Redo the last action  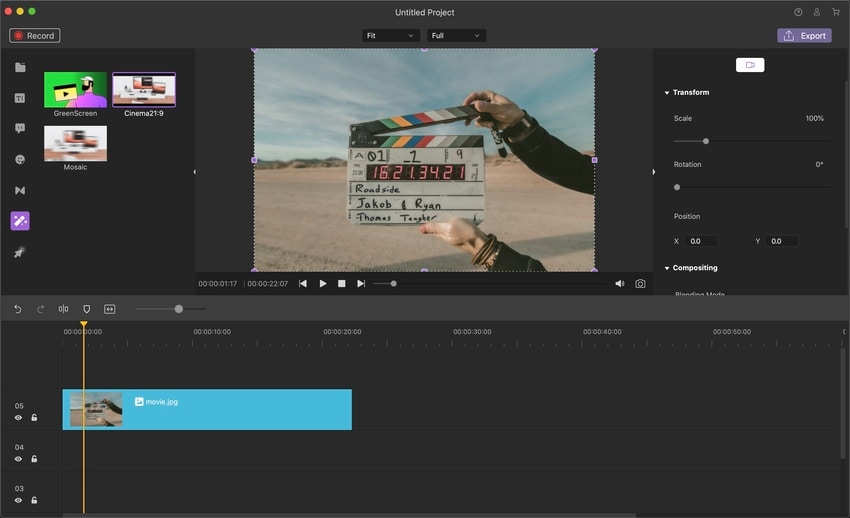pyautogui.click(x=40, y=309)
